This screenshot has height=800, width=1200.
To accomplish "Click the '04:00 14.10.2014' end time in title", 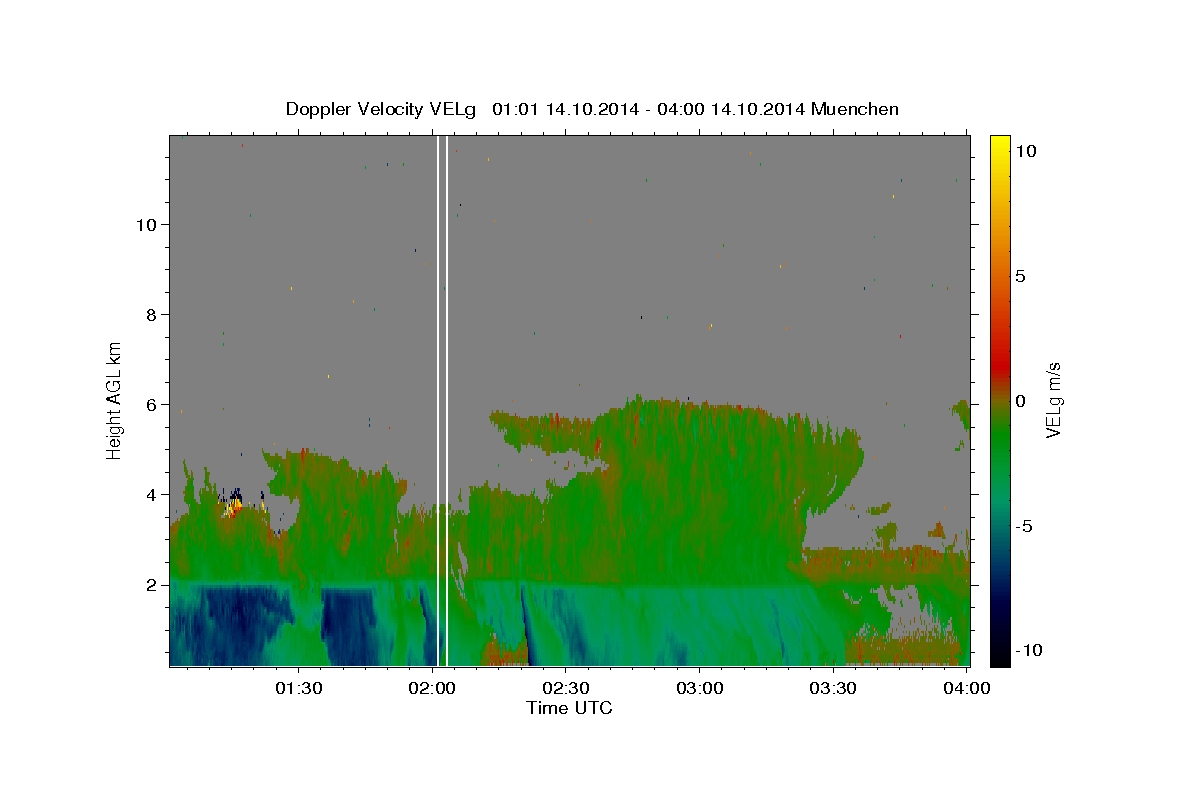I will [x=733, y=109].
